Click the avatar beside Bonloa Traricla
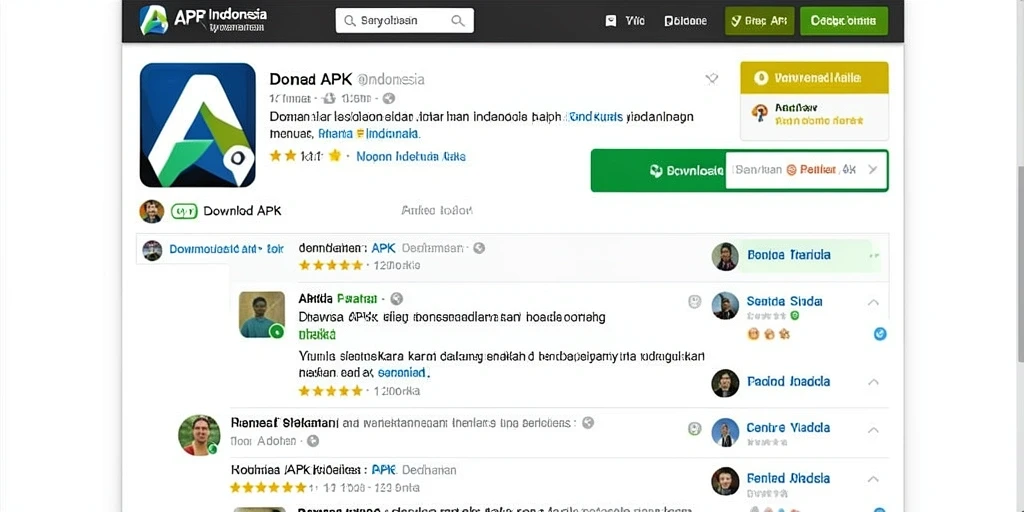 point(725,256)
